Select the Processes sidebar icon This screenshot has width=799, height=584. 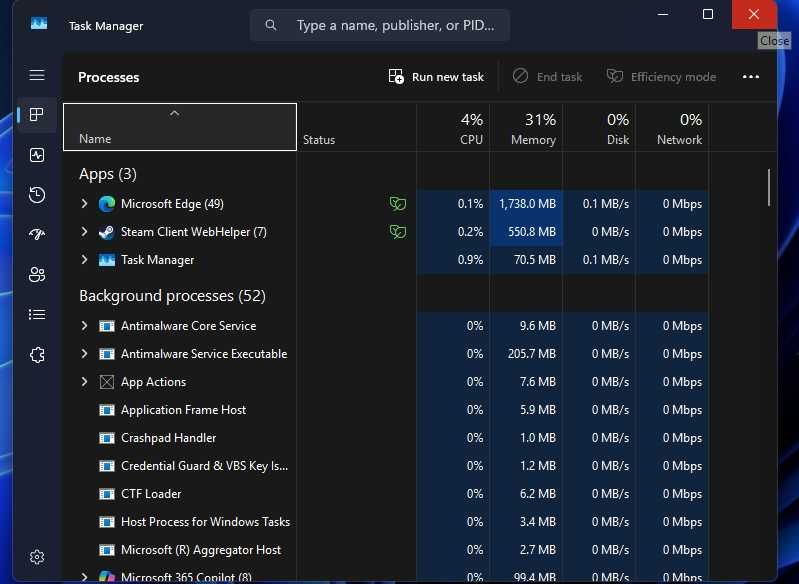coord(37,115)
